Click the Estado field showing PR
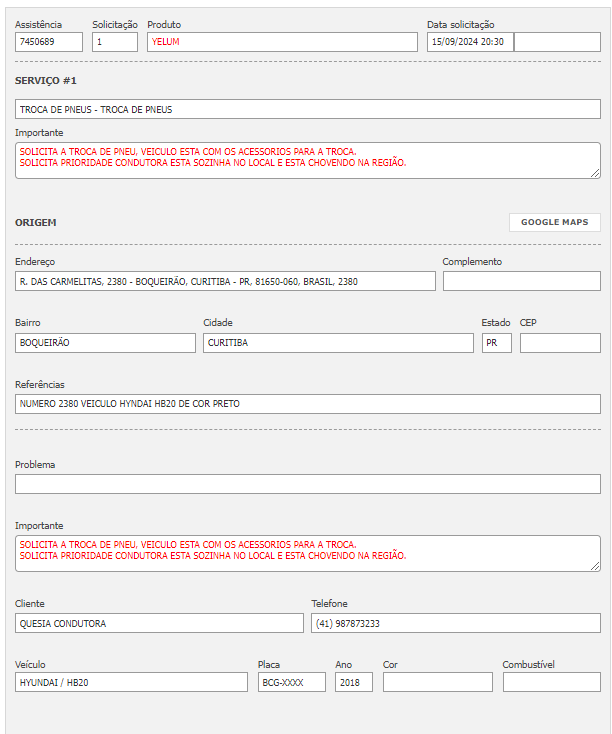Image resolution: width=612 pixels, height=734 pixels. click(x=496, y=343)
